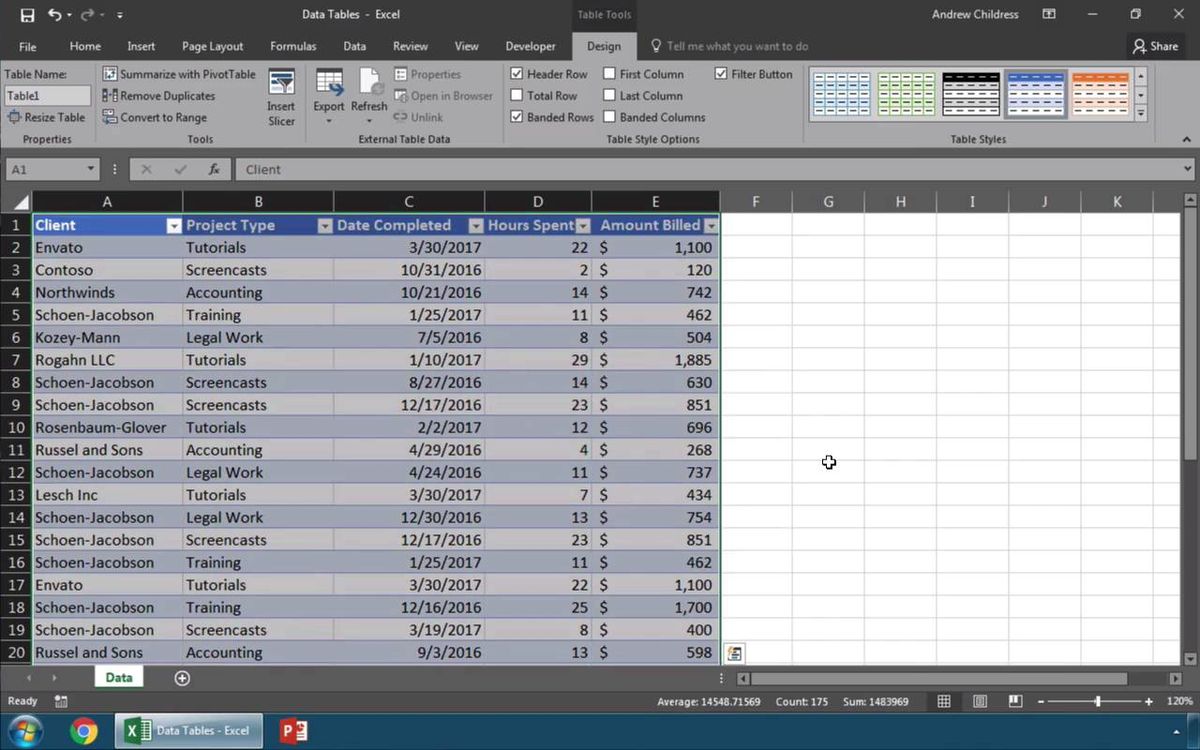Screen dimensions: 1200x750
Task: Toggle the Filter Button checkbox
Action: (x=721, y=74)
